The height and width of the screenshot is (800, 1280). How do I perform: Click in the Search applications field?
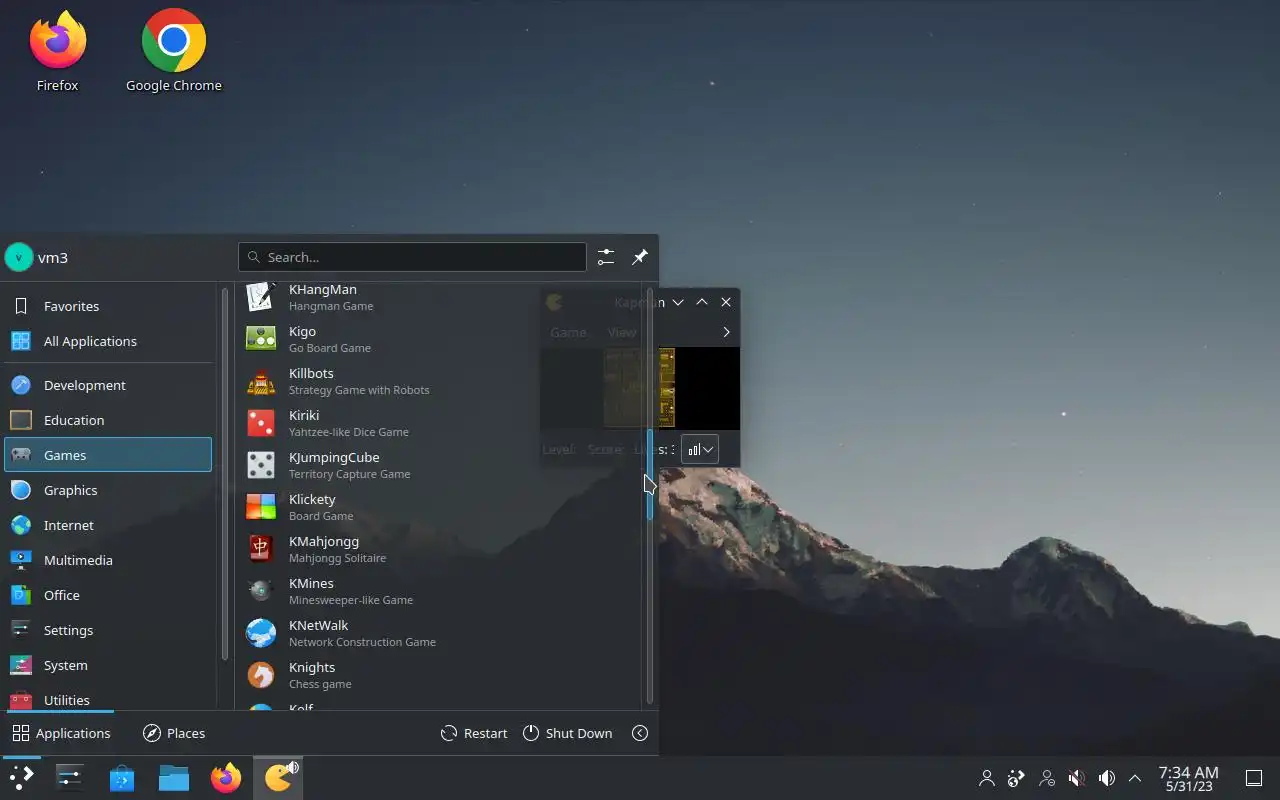[x=412, y=257]
